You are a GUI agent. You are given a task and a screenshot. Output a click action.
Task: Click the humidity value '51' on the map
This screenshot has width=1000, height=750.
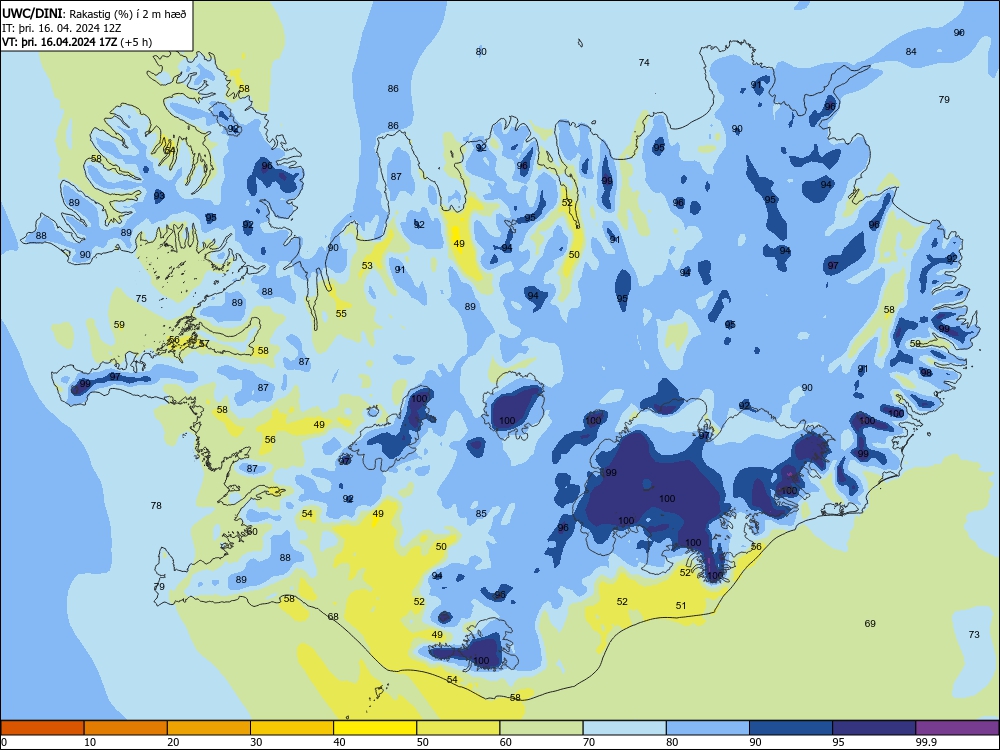[x=681, y=606]
